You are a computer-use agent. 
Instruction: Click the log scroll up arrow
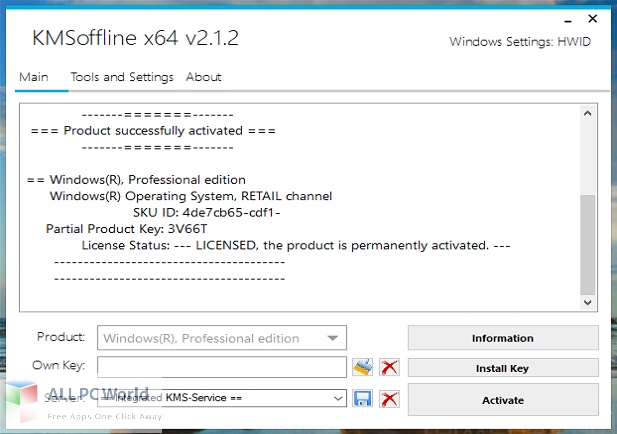[587, 113]
